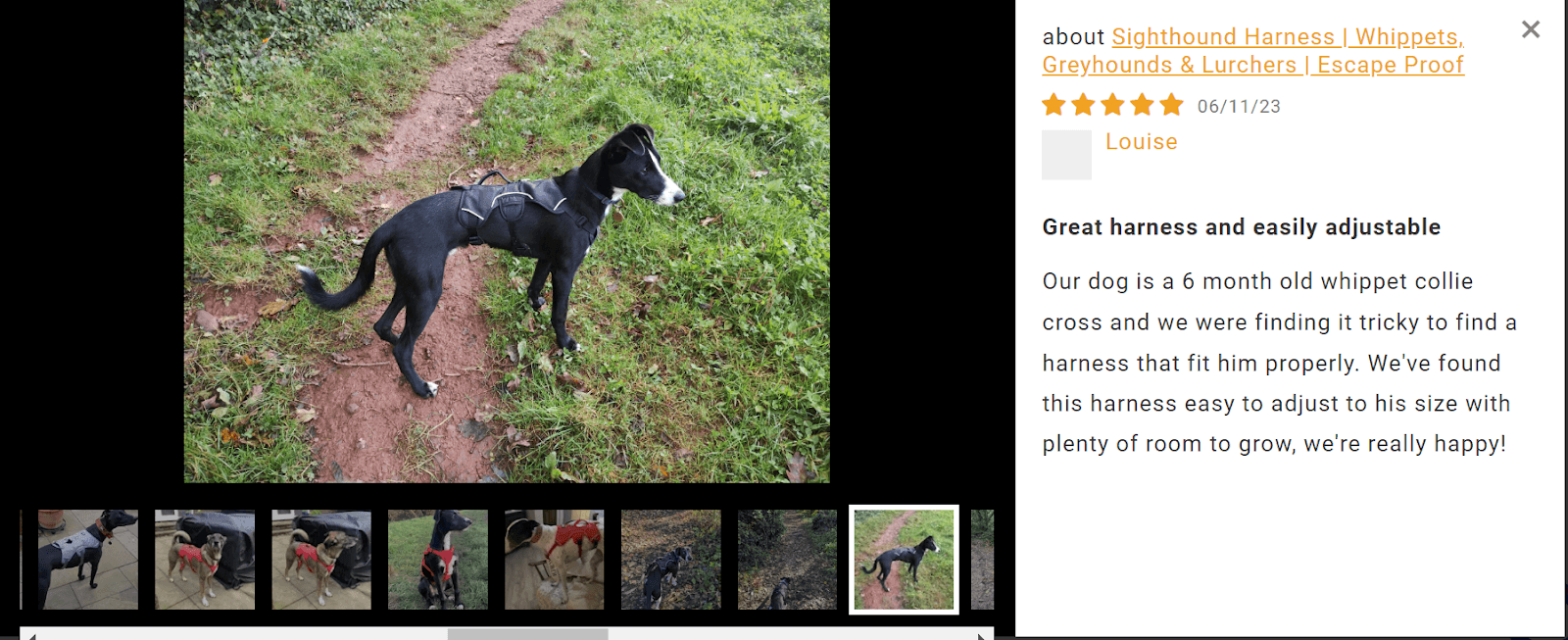Select thumbnail of black dog in red harness on grass
This screenshot has width=1568, height=640.
(x=438, y=560)
